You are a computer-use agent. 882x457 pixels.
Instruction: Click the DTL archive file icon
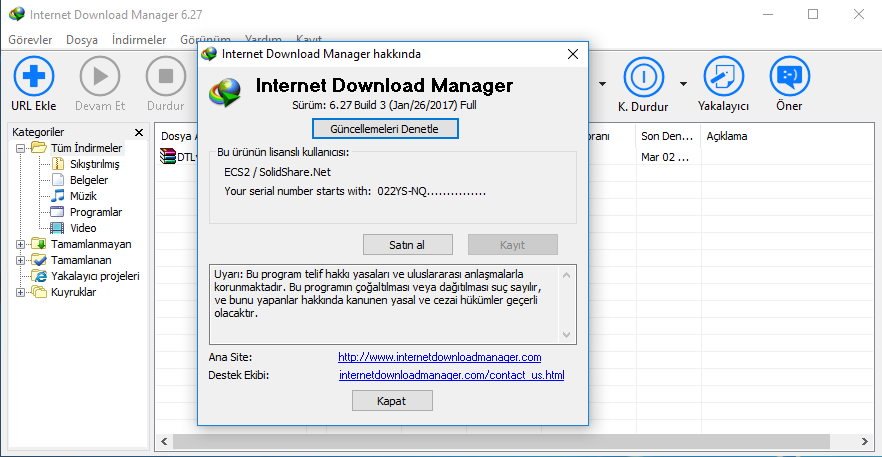[168, 156]
